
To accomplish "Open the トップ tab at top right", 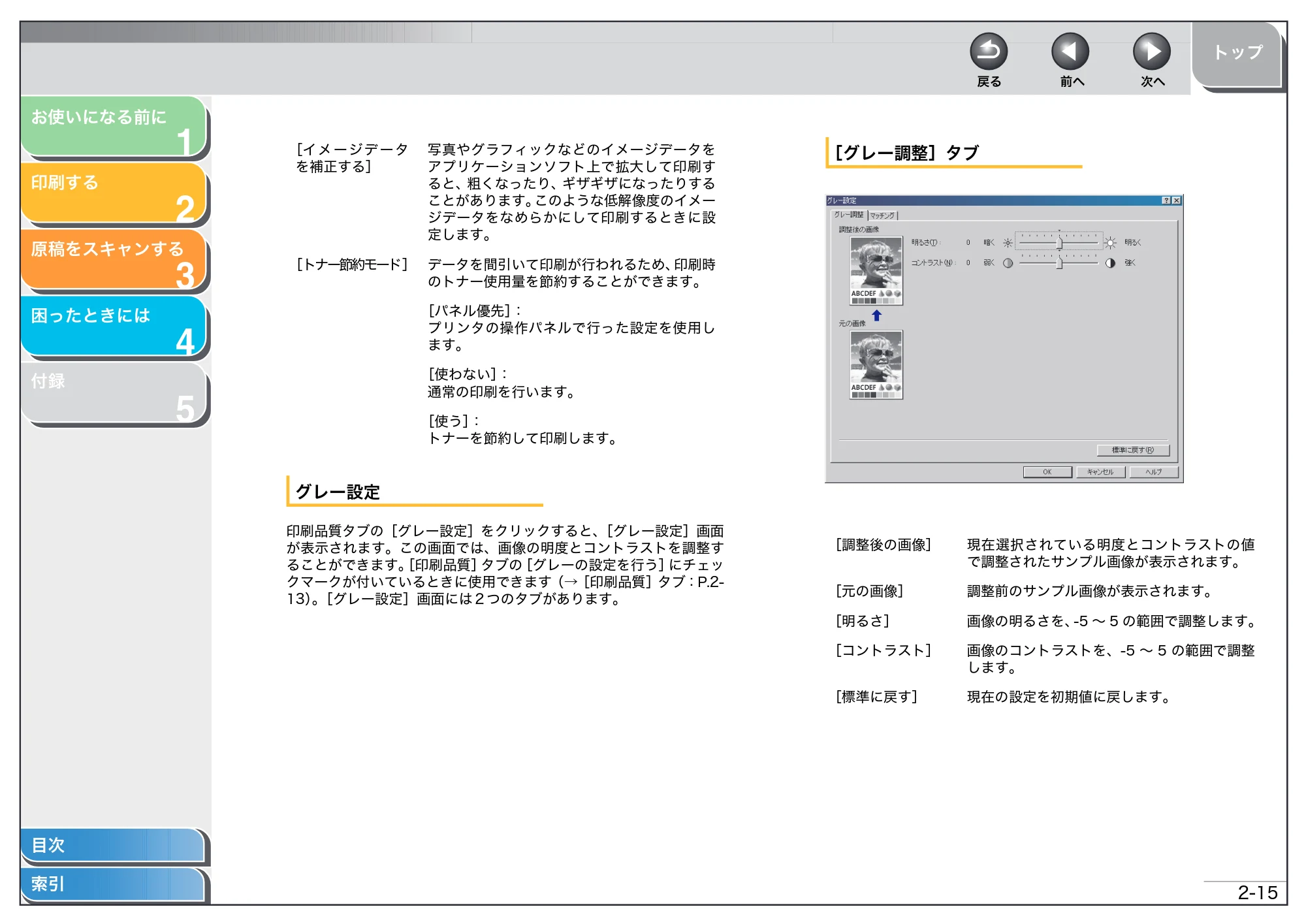I will 1237,54.
